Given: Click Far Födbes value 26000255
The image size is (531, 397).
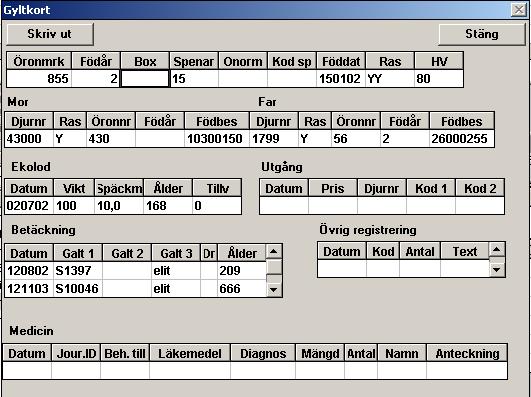Looking at the screenshot, I should click(462, 139).
